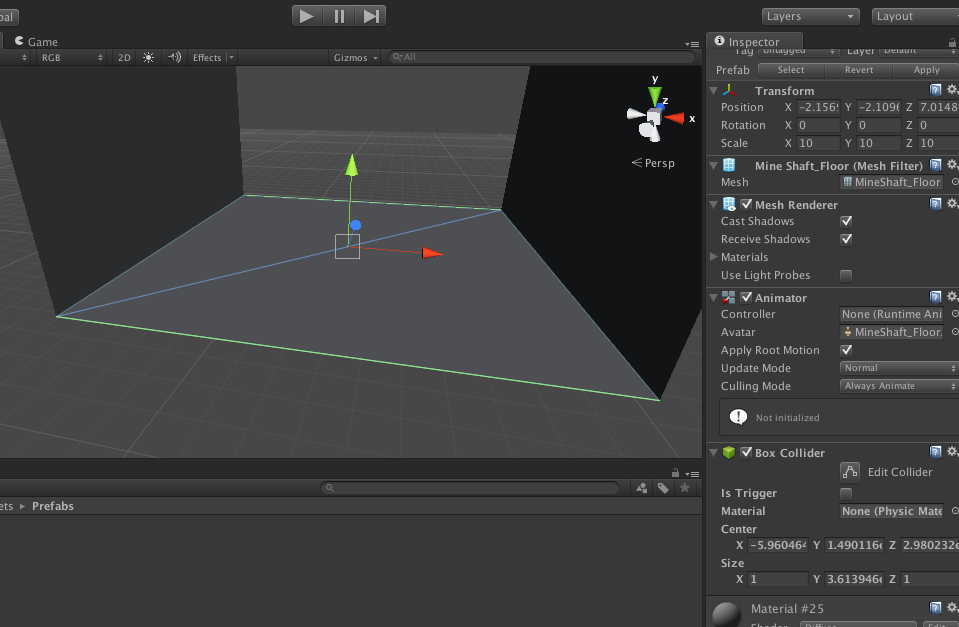Click the Prefab Select button
This screenshot has width=959, height=627.
click(x=791, y=70)
